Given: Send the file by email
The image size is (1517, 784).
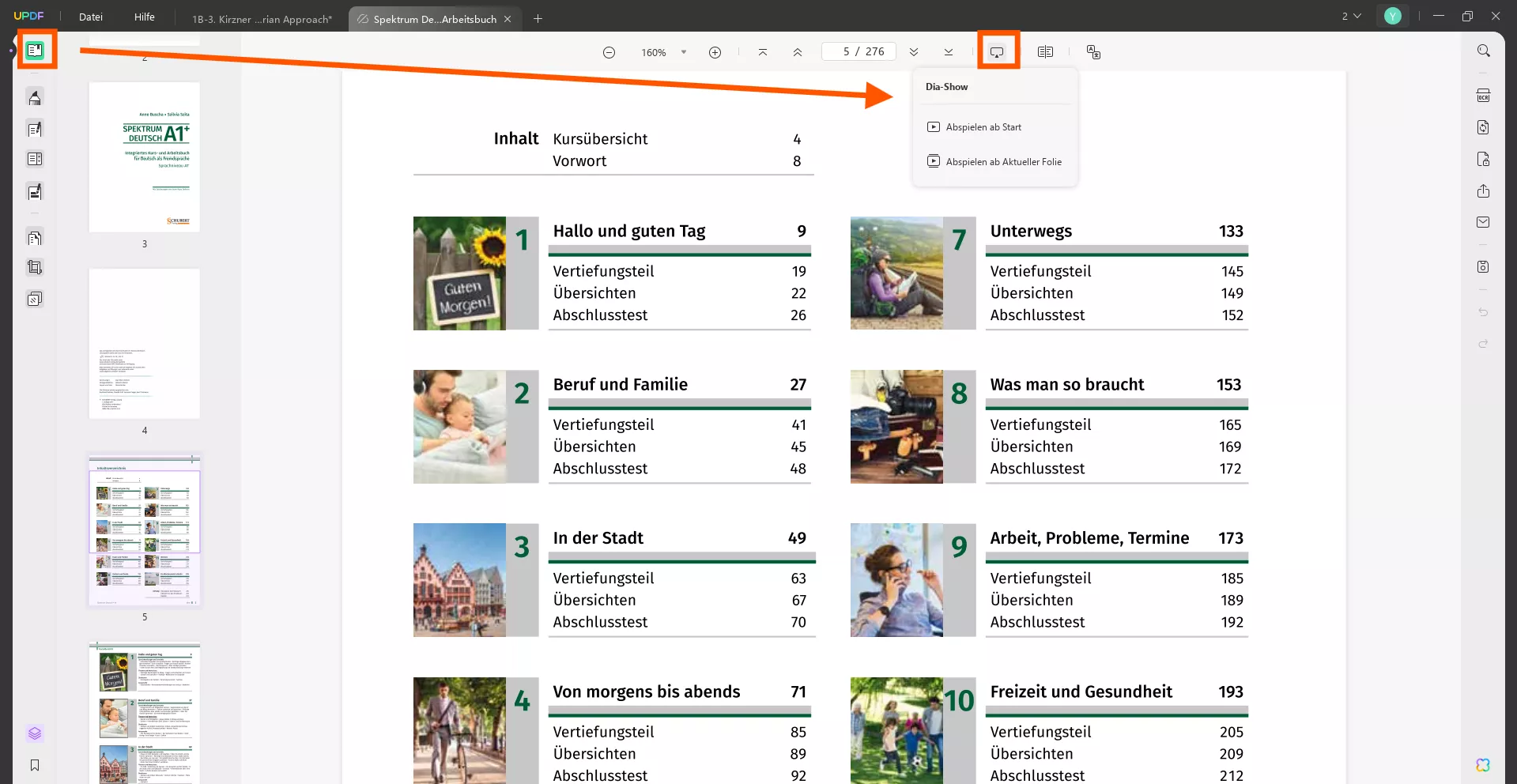Looking at the screenshot, I should coord(1484,223).
